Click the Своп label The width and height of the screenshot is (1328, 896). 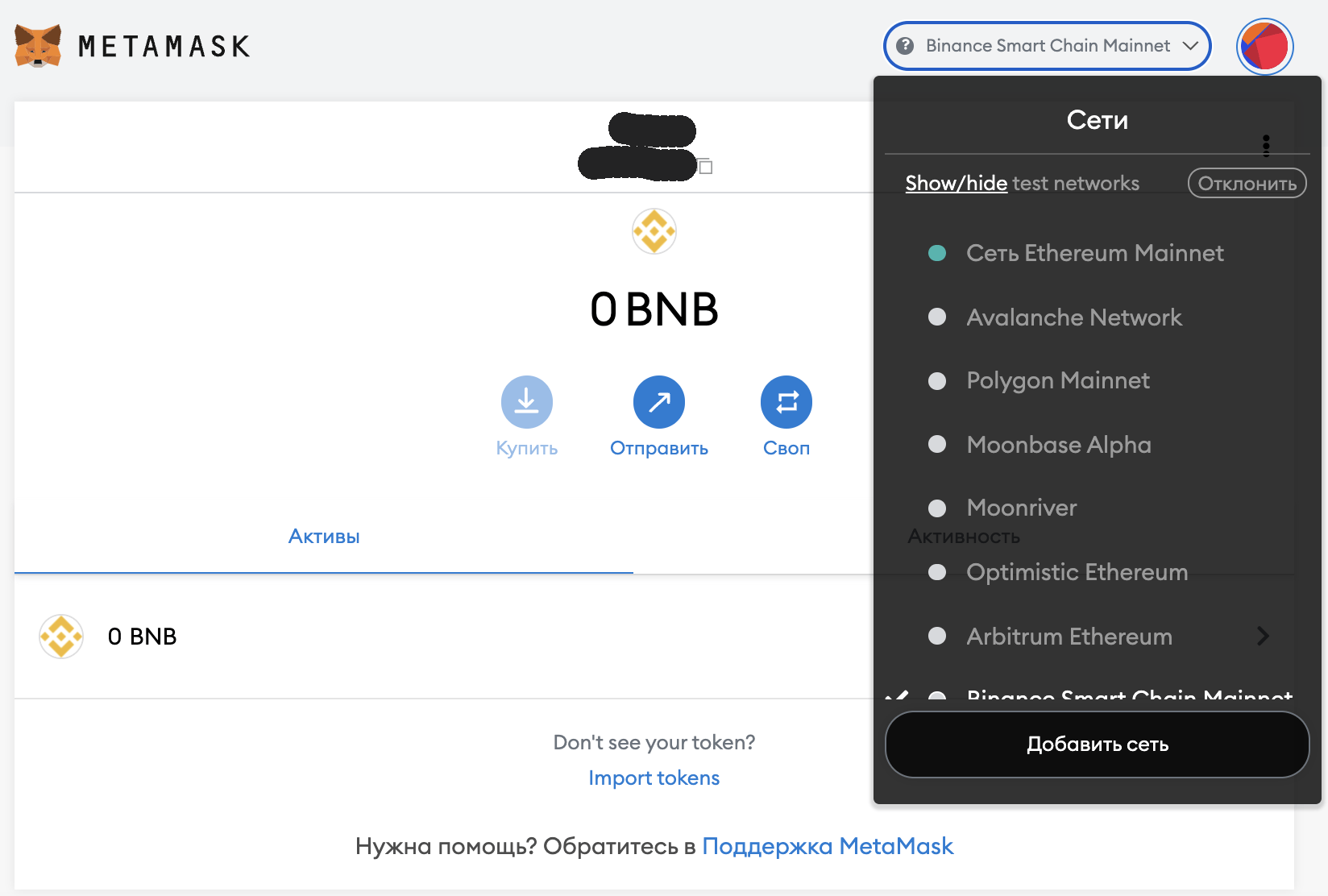786,448
